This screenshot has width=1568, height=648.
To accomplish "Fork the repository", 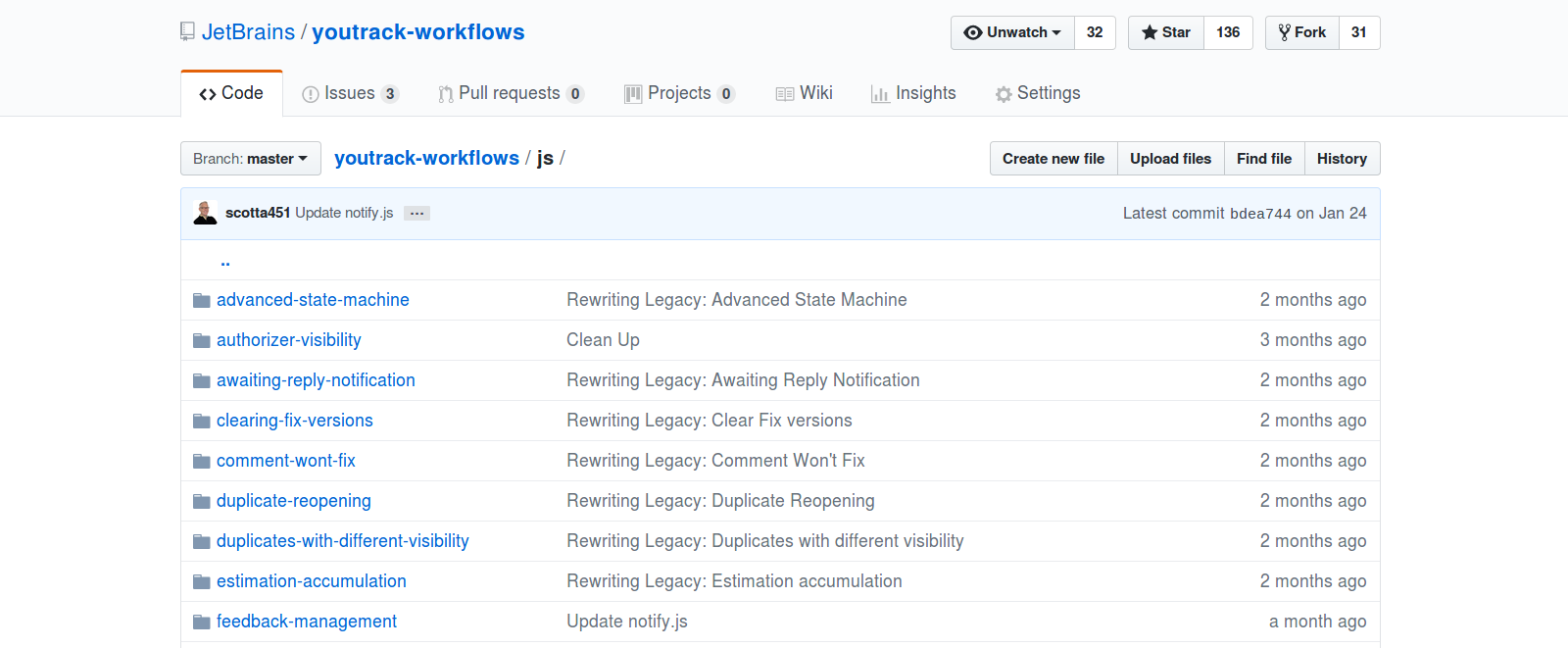I will tap(1302, 32).
